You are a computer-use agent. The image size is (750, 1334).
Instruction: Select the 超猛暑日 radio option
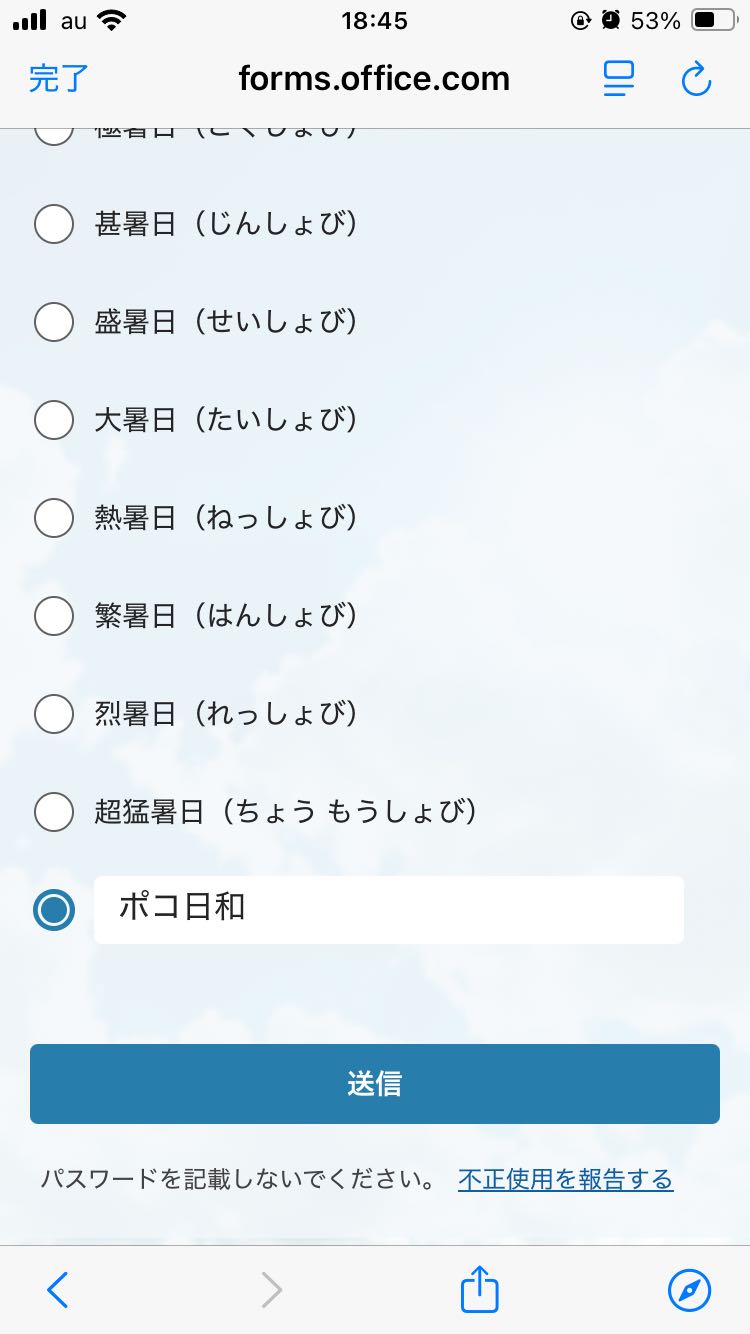[x=54, y=812]
